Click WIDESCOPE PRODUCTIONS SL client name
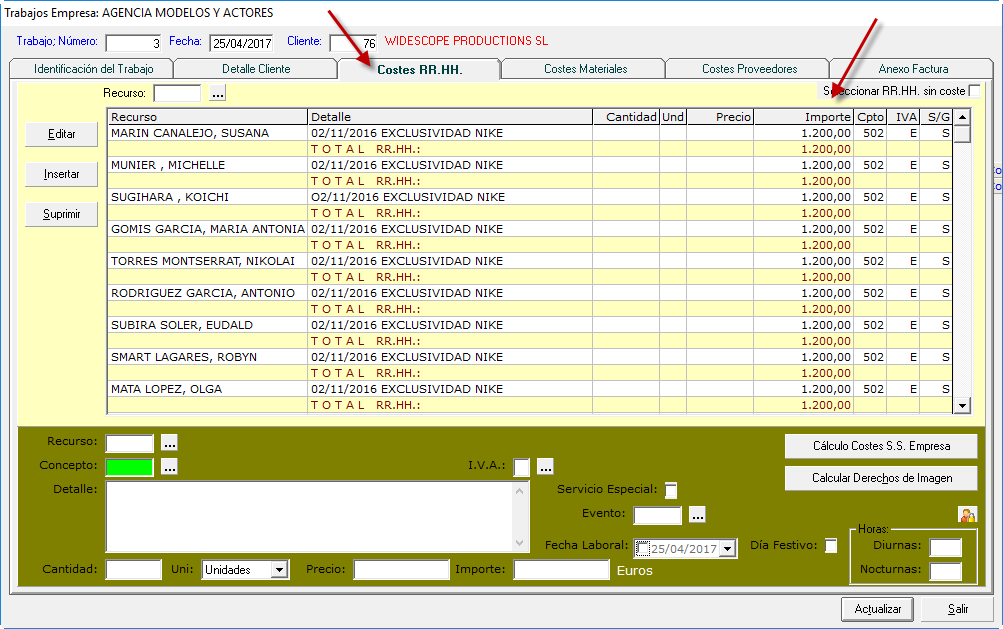The image size is (1003, 629). (x=466, y=41)
